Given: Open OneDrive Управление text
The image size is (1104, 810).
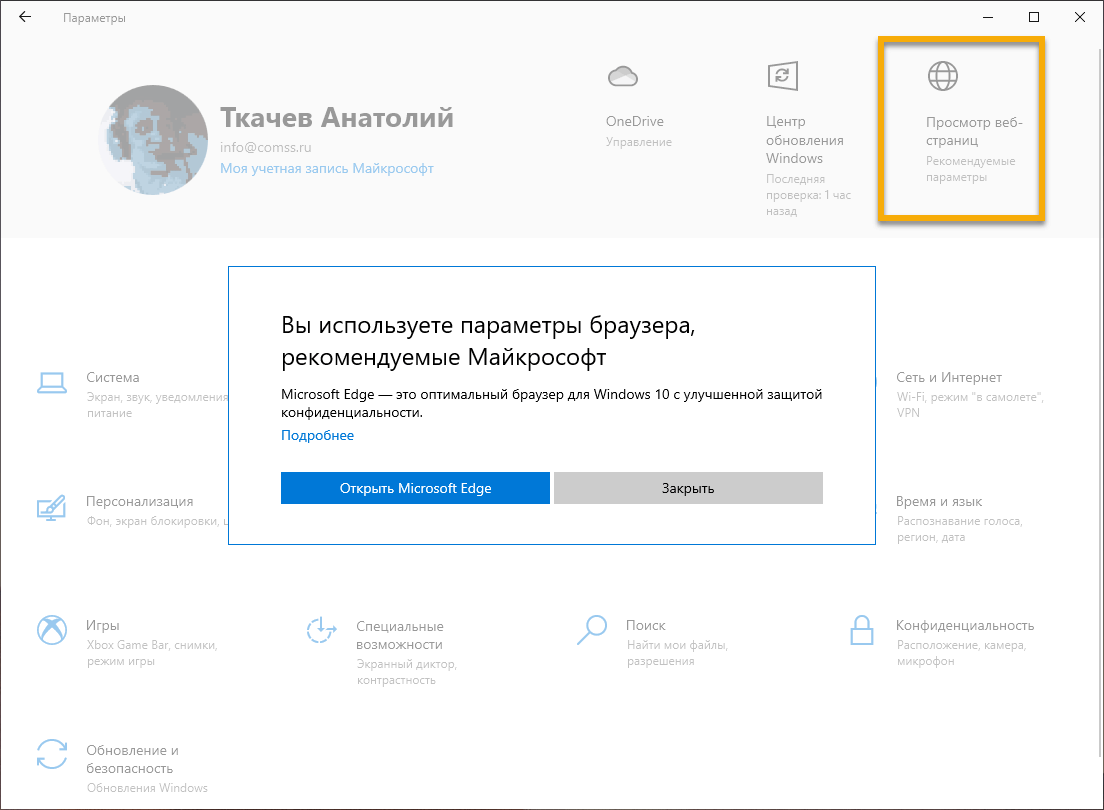Looking at the screenshot, I should [639, 142].
